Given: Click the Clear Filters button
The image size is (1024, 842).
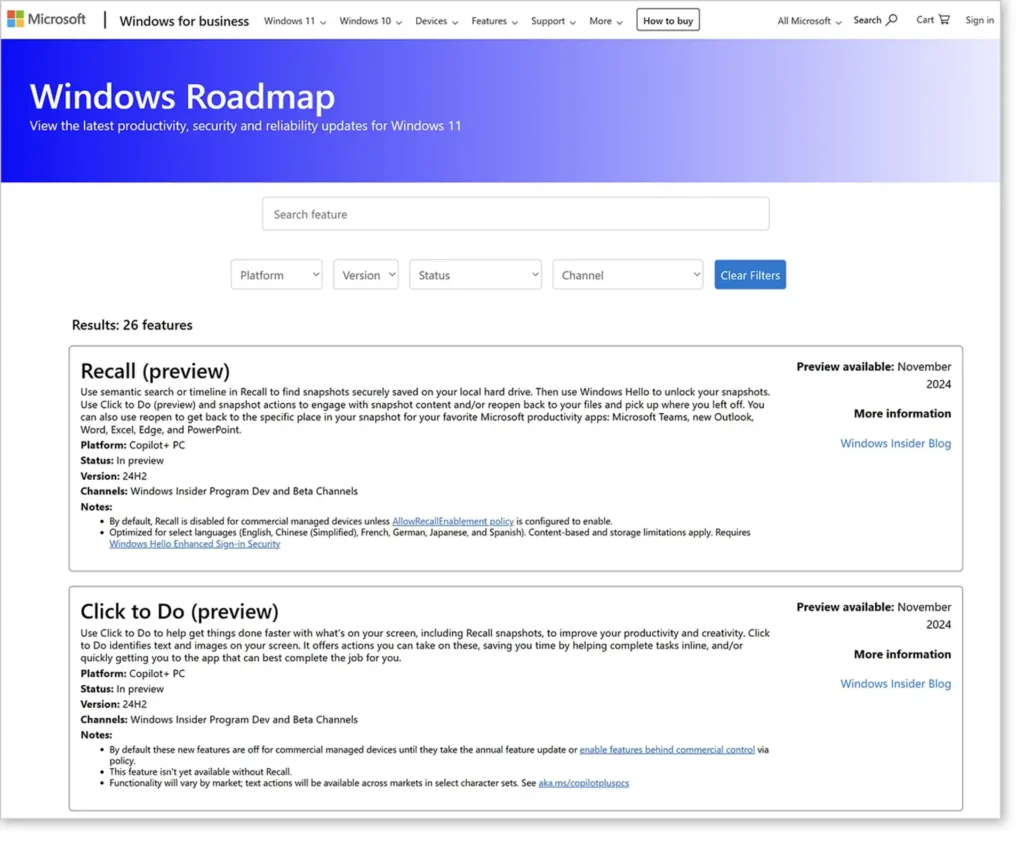Looking at the screenshot, I should 750,275.
